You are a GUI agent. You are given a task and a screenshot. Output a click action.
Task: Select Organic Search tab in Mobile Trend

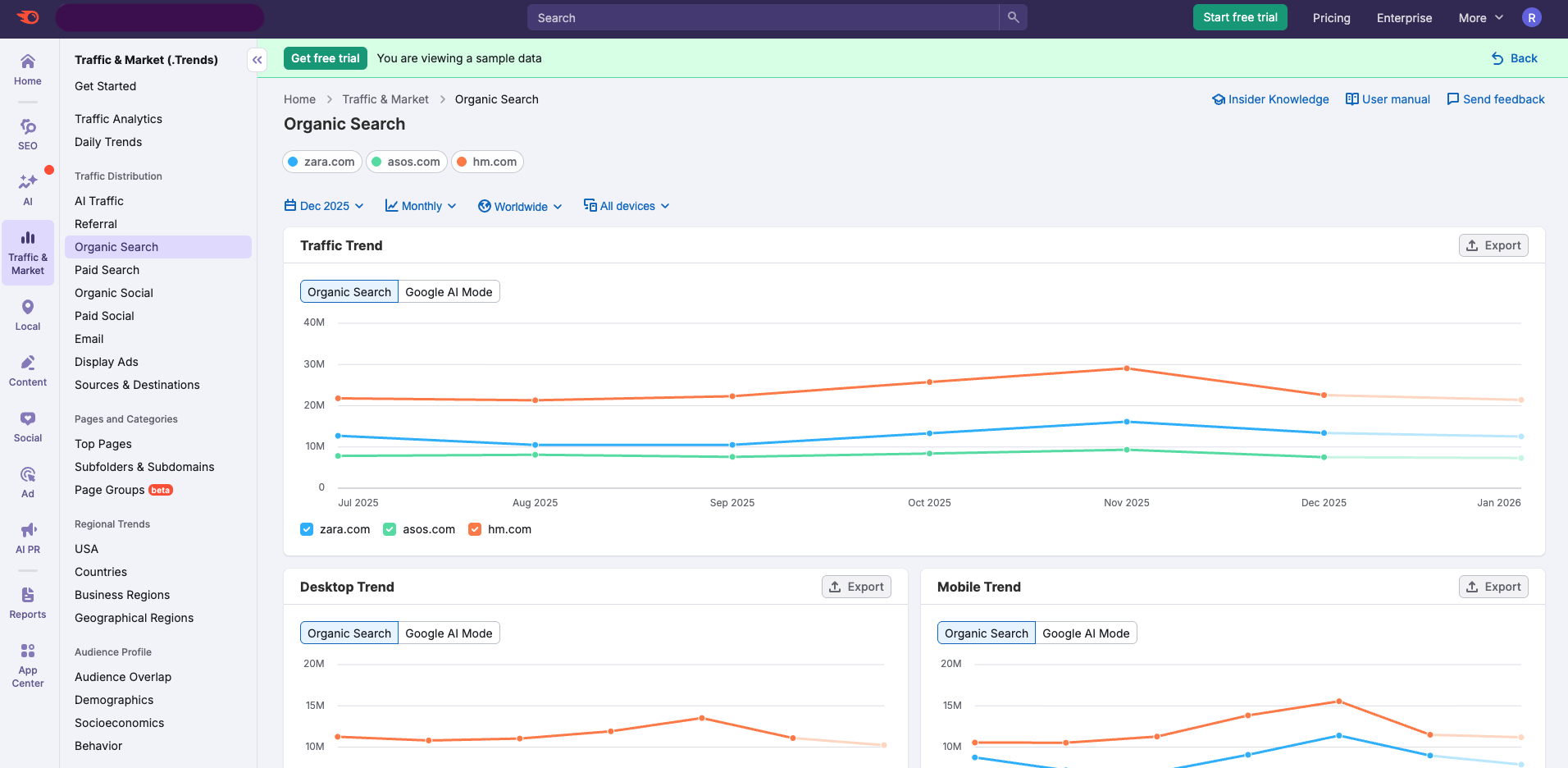point(987,633)
